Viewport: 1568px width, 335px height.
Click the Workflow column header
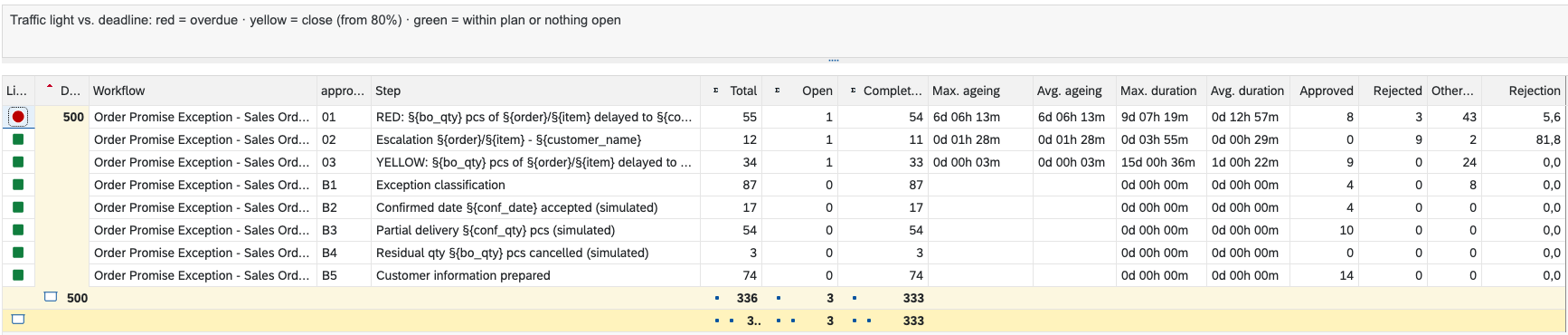point(203,91)
